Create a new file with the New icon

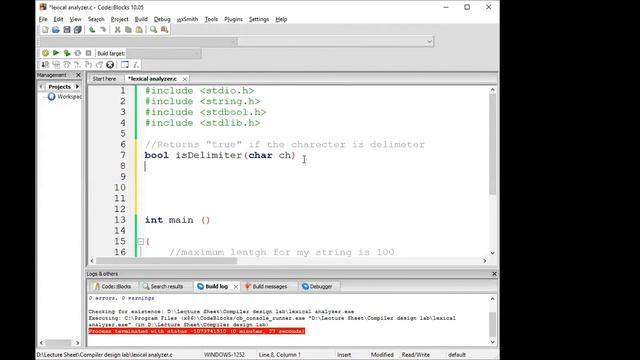point(45,30)
